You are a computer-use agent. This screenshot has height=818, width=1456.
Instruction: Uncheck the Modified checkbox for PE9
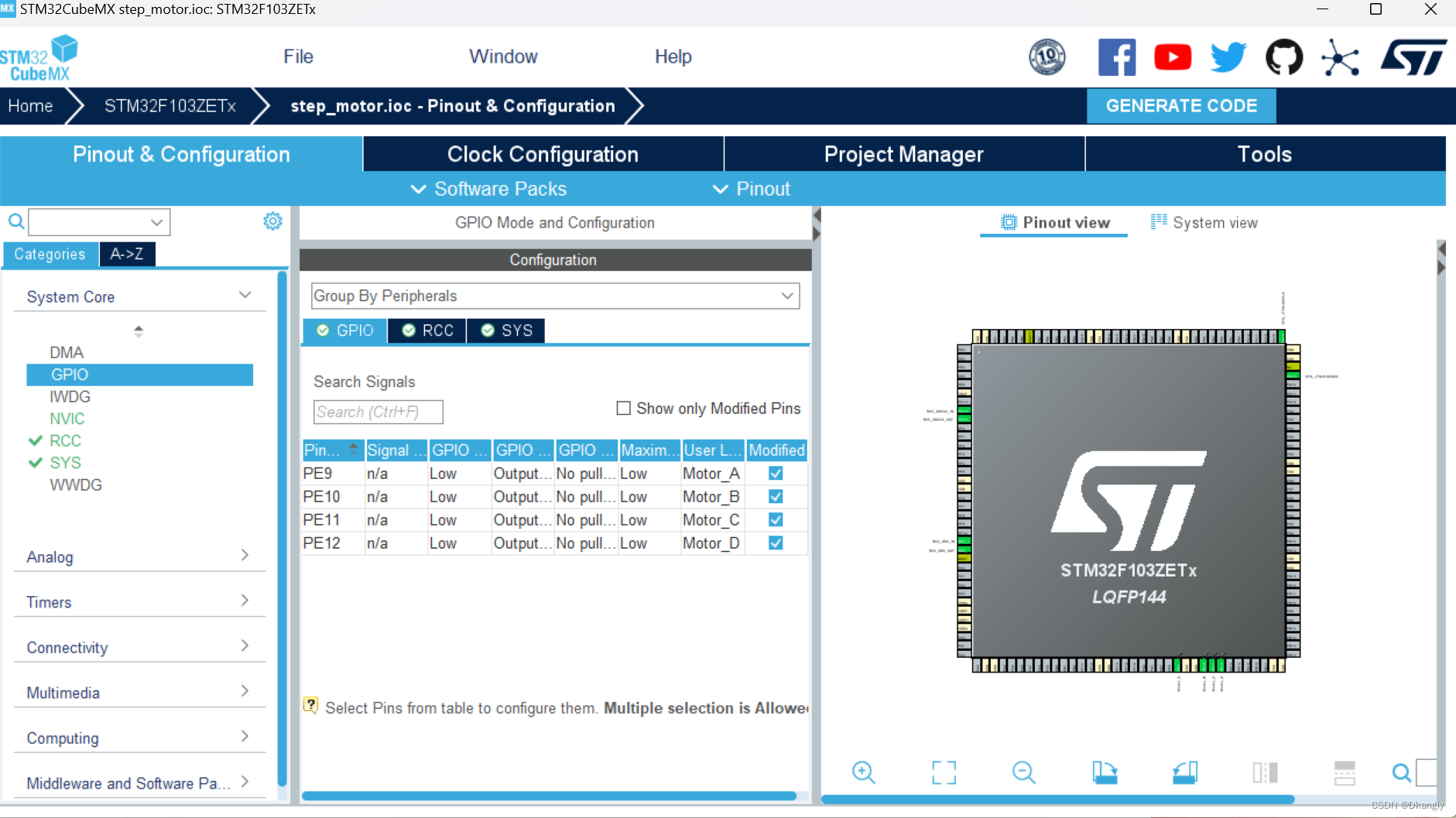tap(776, 473)
